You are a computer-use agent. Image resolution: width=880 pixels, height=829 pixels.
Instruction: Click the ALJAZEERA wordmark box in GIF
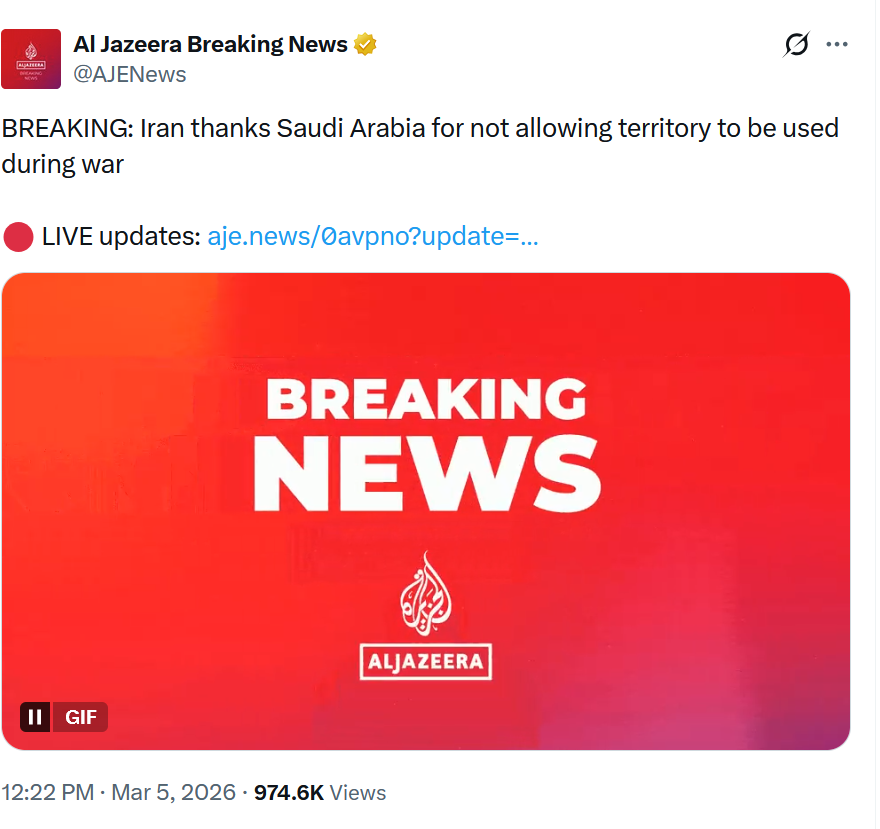coord(426,660)
